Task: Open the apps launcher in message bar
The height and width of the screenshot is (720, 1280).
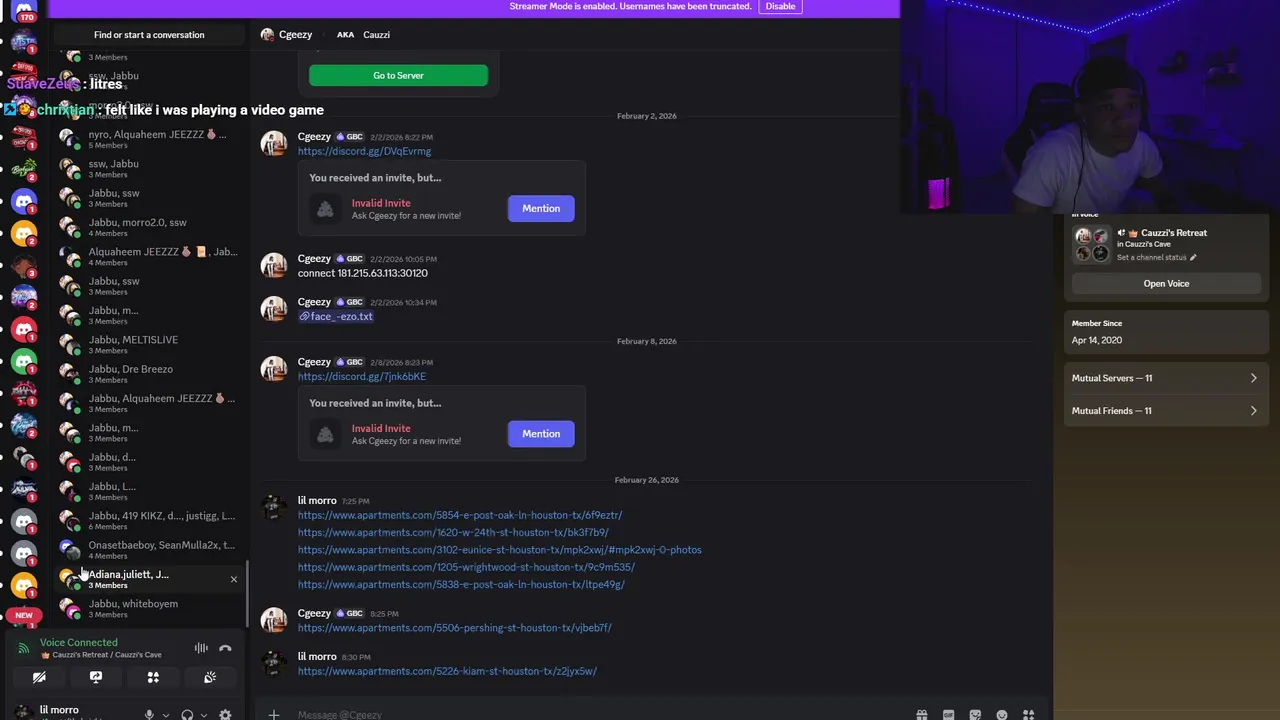Action: click(1028, 714)
